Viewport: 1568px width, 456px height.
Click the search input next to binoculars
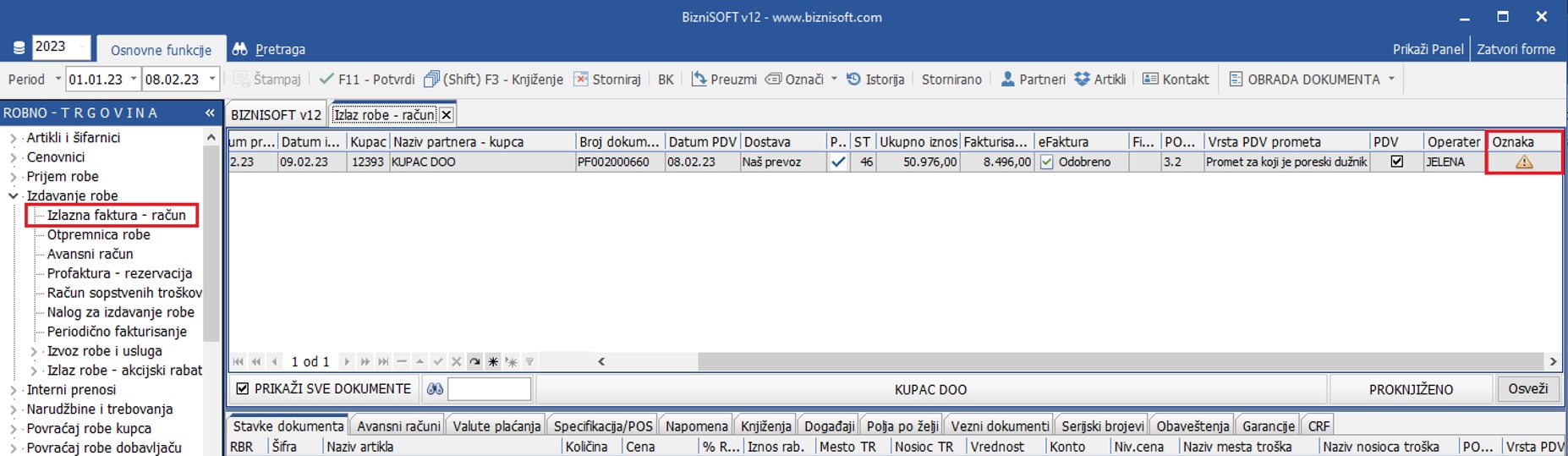[x=489, y=389]
